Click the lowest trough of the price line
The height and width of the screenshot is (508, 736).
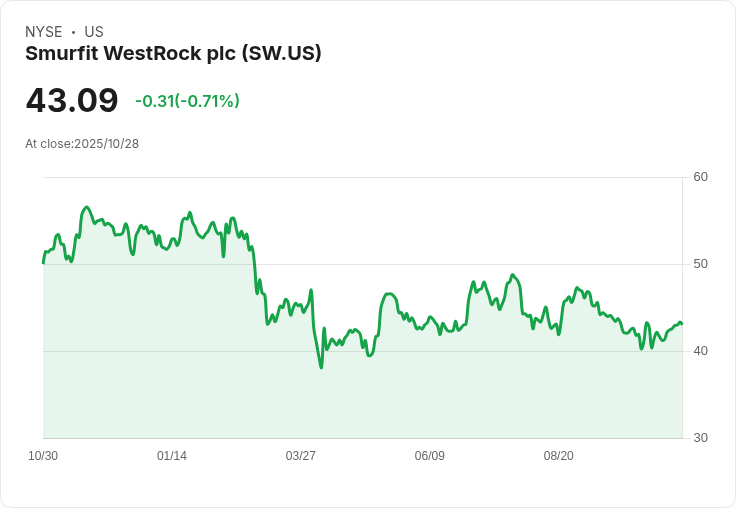[x=321, y=368]
